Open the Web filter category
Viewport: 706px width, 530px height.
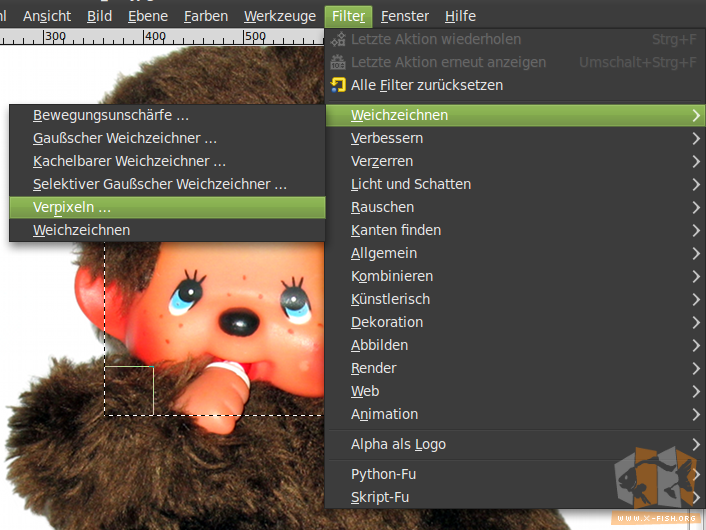[515, 391]
